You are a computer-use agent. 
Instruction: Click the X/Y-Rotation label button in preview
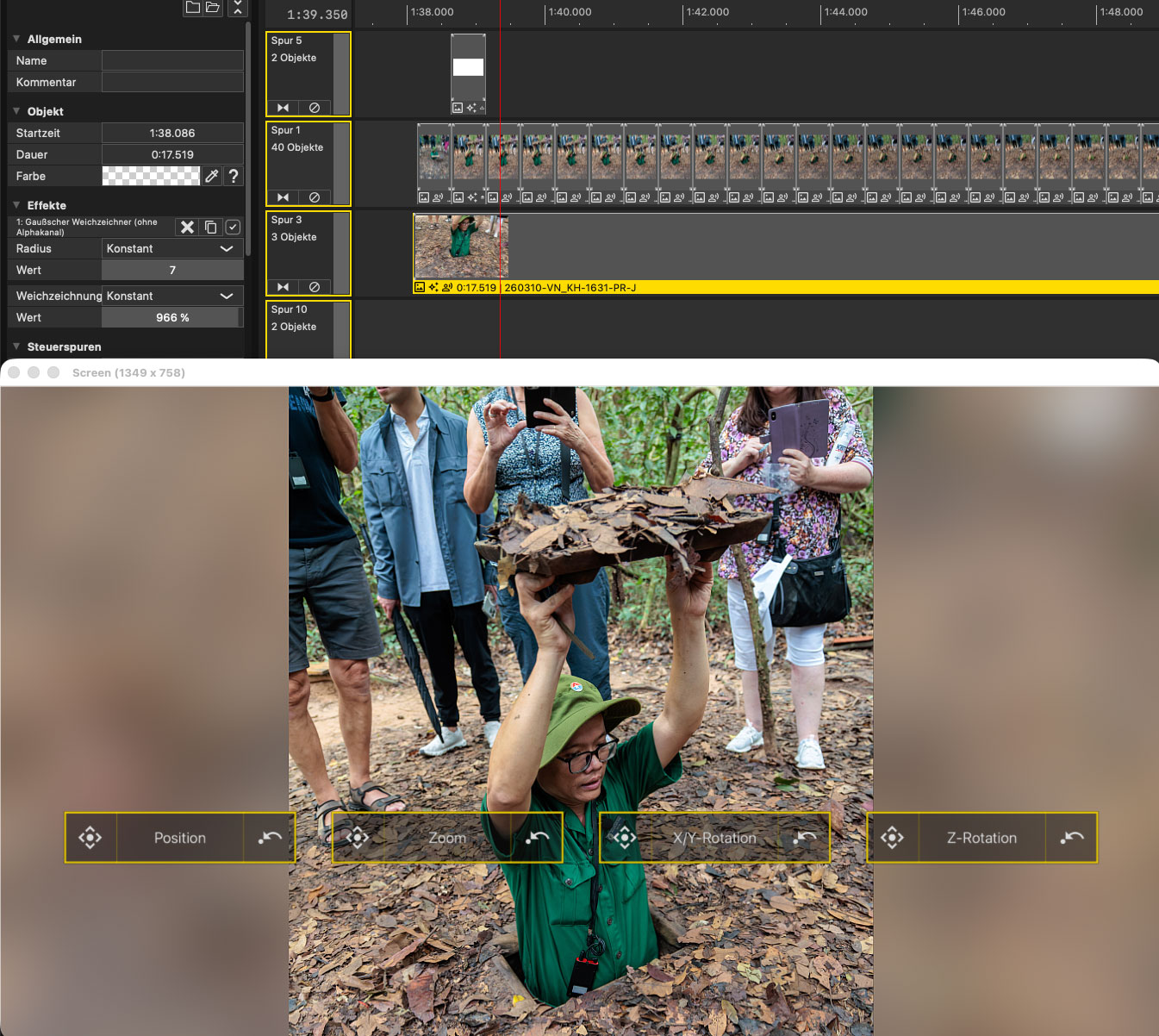(x=714, y=838)
